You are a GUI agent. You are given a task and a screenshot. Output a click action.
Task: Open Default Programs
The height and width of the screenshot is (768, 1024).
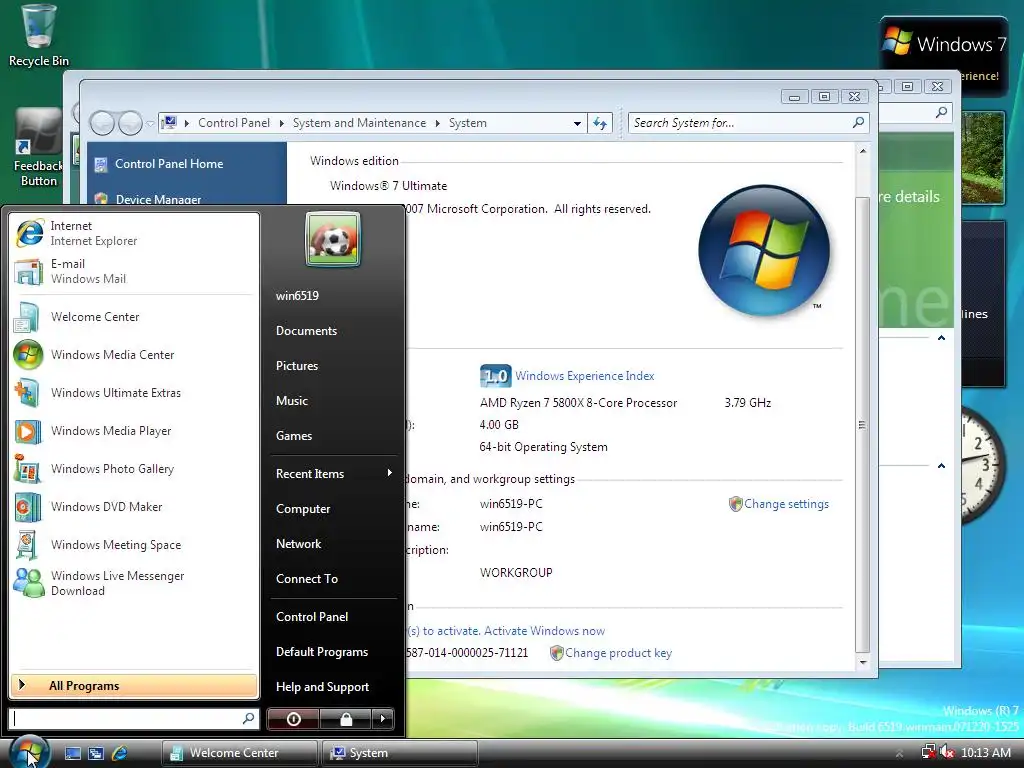(x=322, y=652)
